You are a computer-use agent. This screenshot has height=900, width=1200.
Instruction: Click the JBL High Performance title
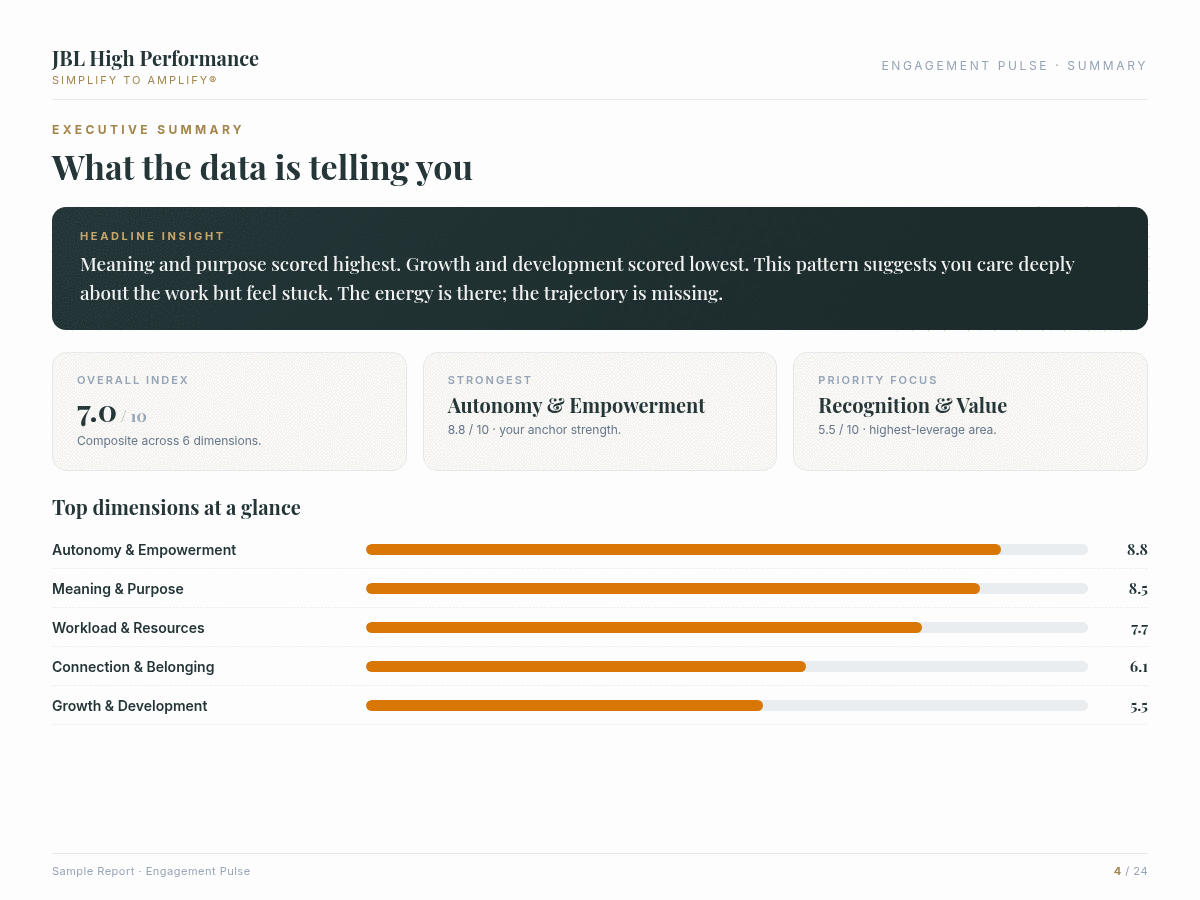(x=155, y=59)
